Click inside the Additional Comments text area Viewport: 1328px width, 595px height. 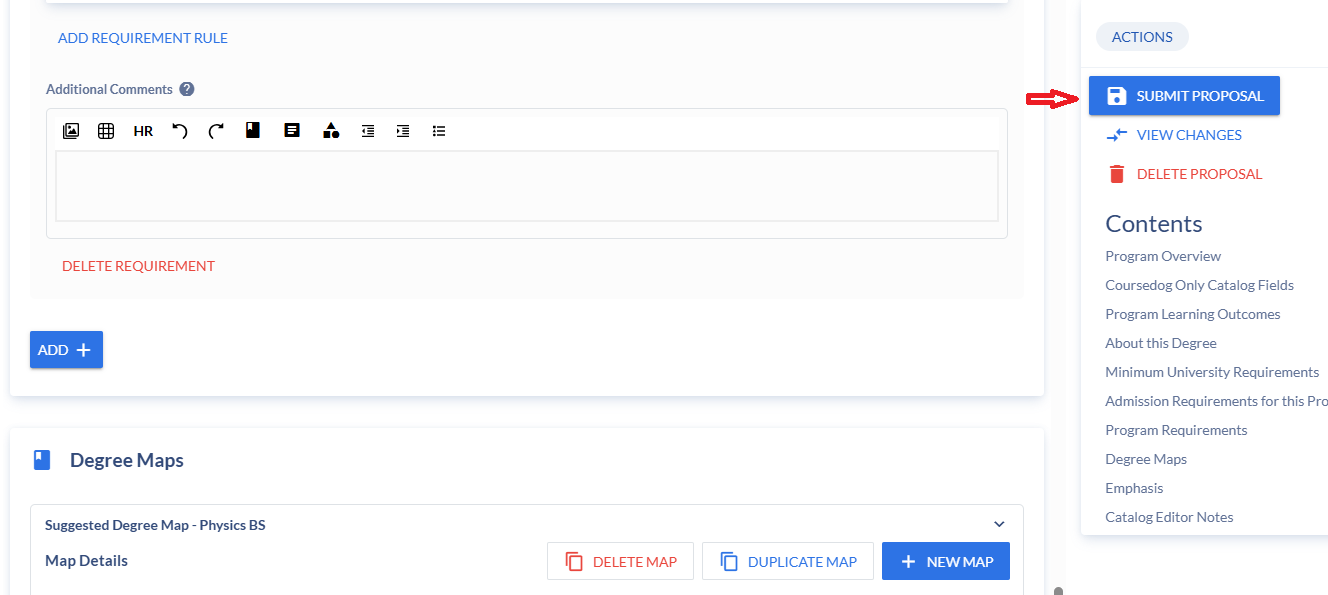[526, 186]
